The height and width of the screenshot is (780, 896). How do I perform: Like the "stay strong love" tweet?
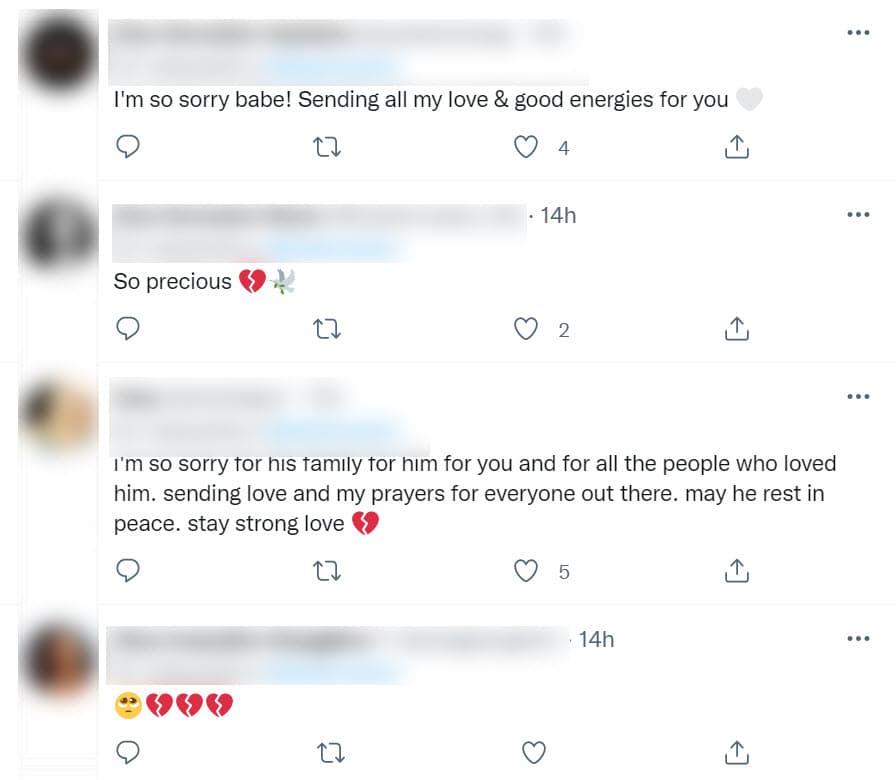coord(525,571)
